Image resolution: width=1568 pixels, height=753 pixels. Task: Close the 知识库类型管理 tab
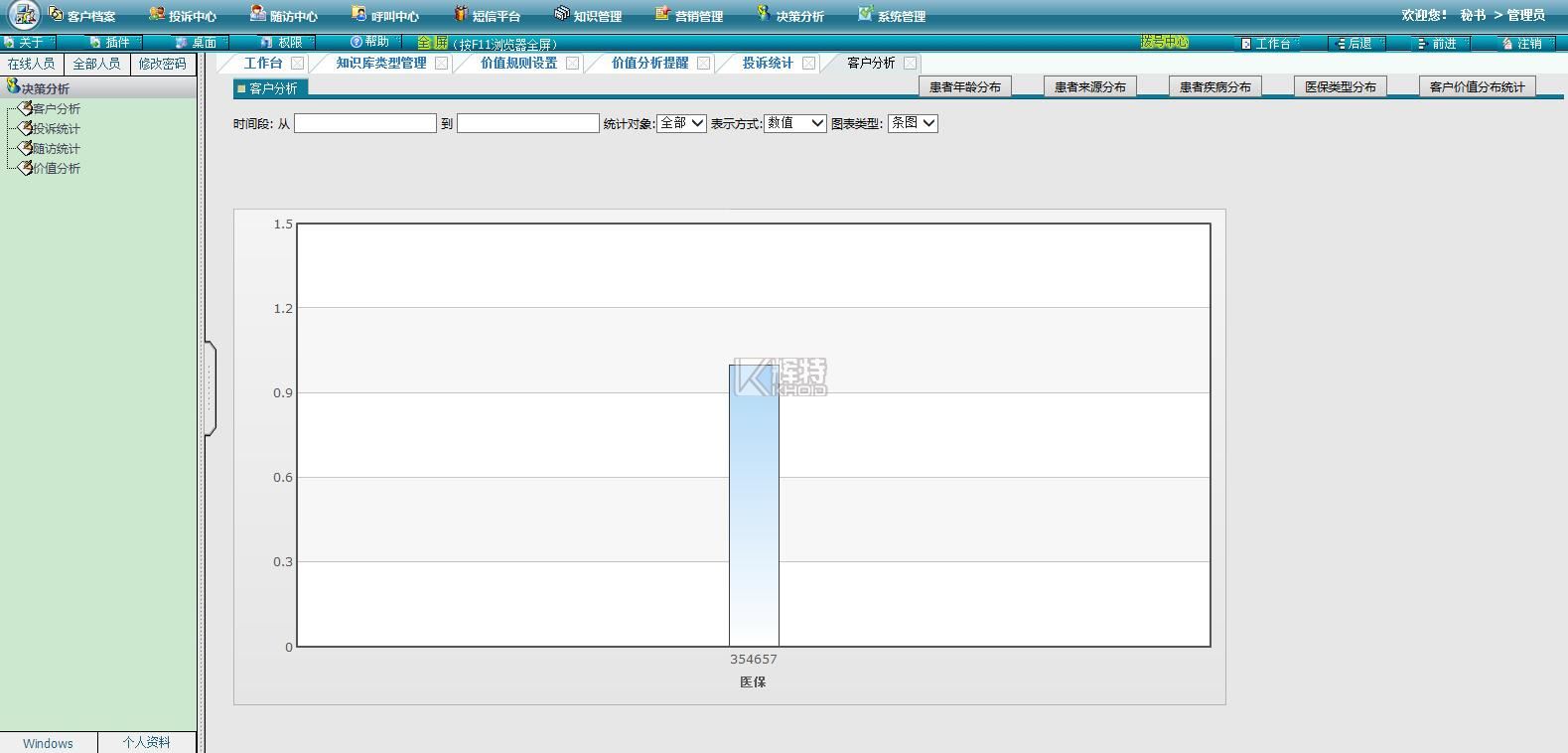pyautogui.click(x=442, y=64)
